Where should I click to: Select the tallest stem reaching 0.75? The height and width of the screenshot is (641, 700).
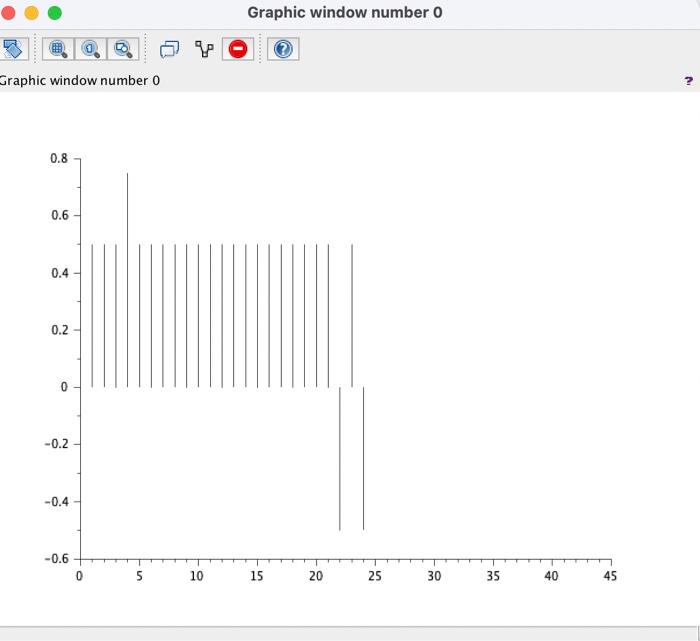[x=127, y=280]
